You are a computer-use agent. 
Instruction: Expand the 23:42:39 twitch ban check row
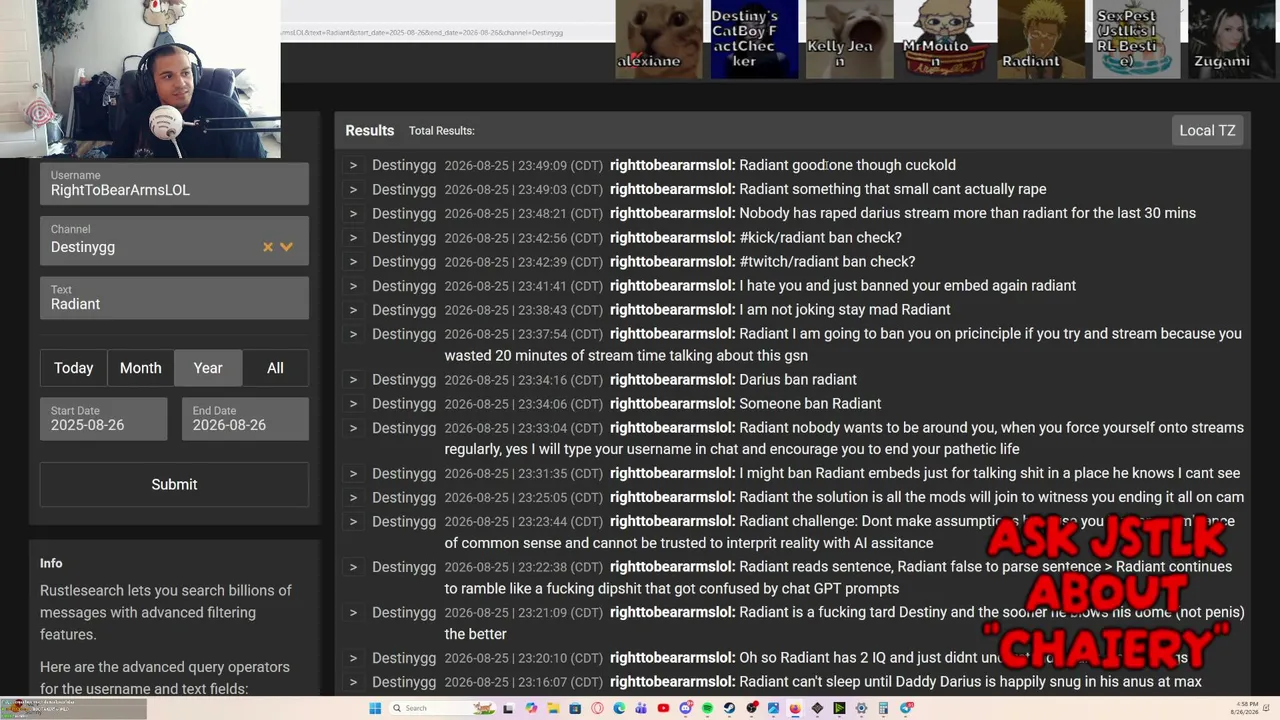(353, 261)
